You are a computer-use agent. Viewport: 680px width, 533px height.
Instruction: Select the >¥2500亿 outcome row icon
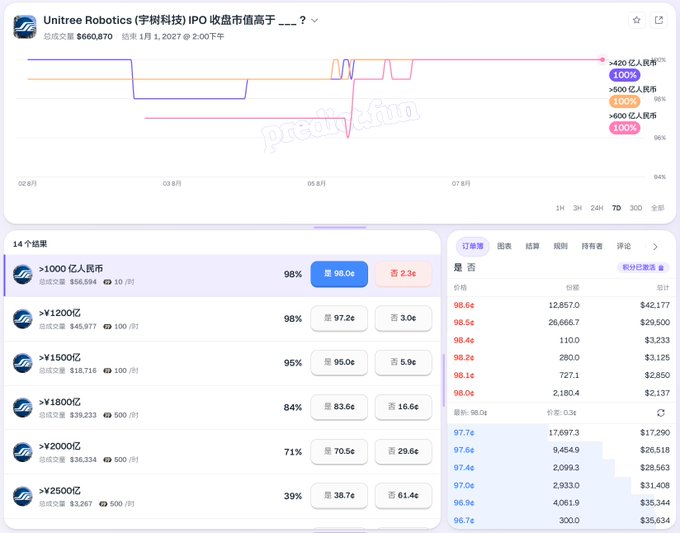coord(23,497)
